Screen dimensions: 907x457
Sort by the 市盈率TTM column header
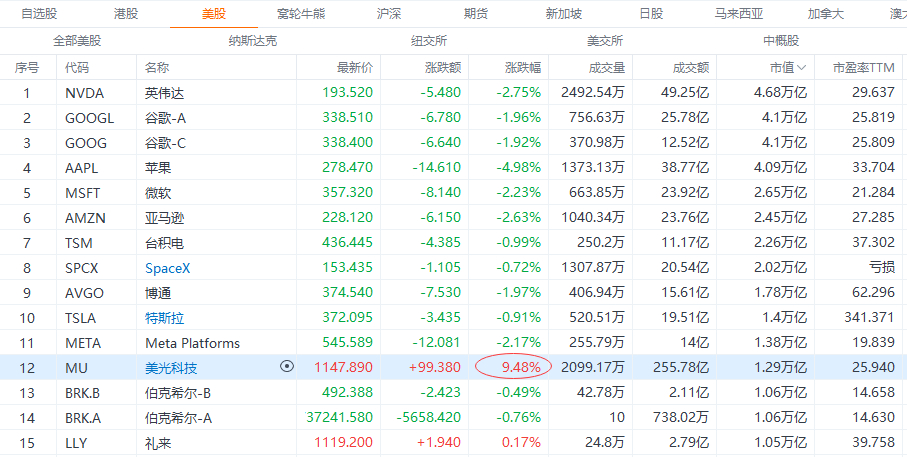tap(864, 68)
